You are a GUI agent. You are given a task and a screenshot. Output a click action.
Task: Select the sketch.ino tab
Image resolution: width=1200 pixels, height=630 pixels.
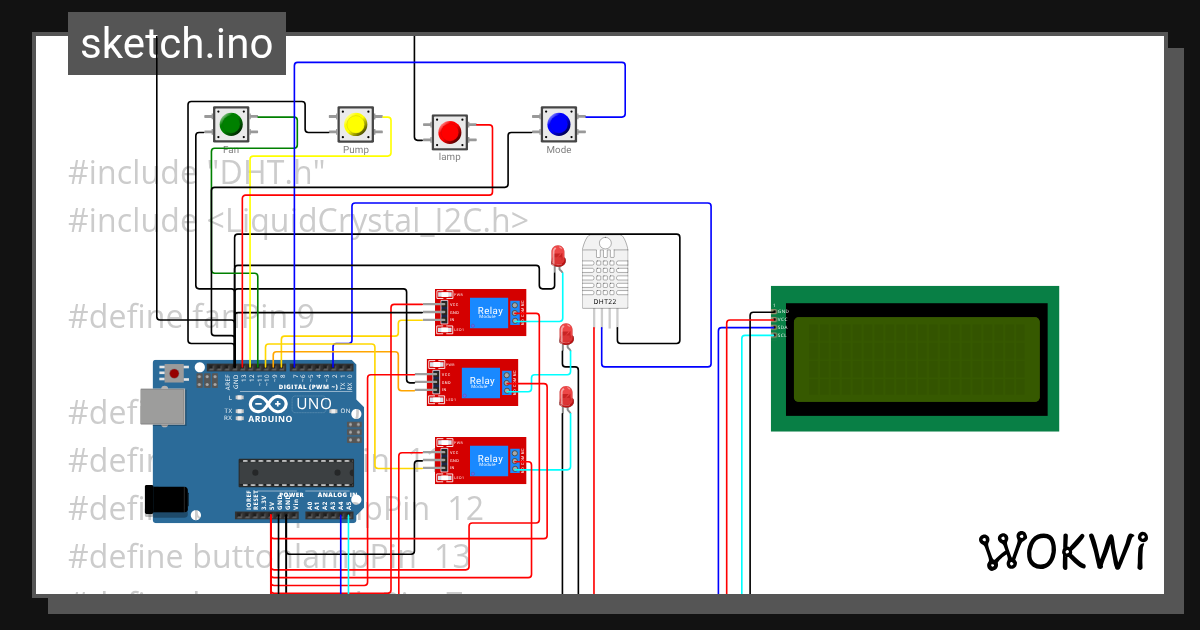point(176,42)
